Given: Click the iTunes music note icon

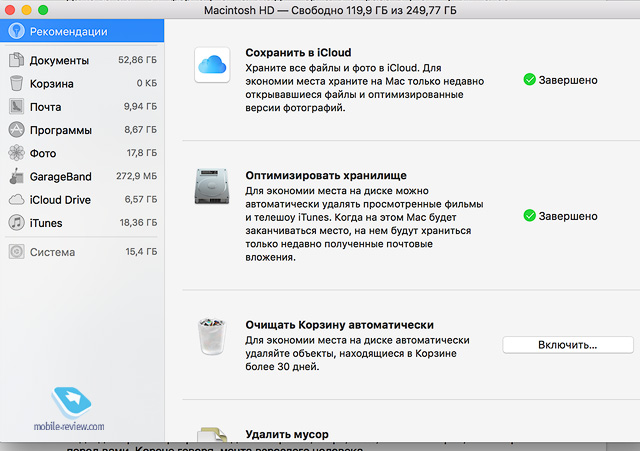Looking at the screenshot, I should coord(16,223).
